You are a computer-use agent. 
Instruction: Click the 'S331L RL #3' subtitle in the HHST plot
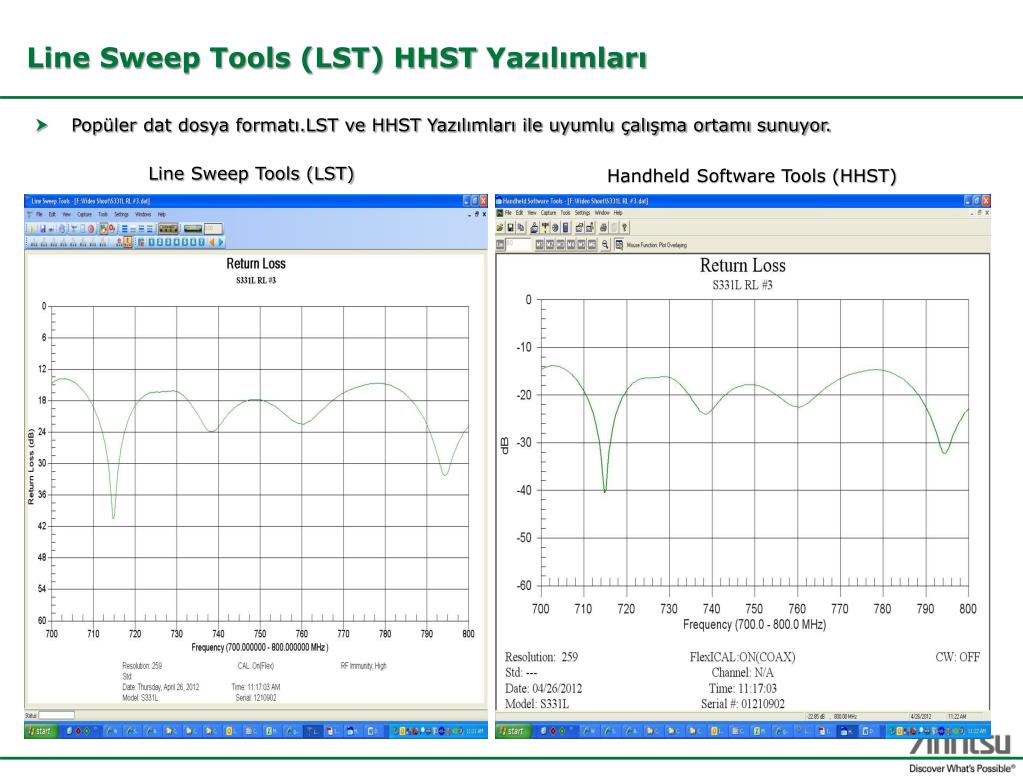point(742,285)
